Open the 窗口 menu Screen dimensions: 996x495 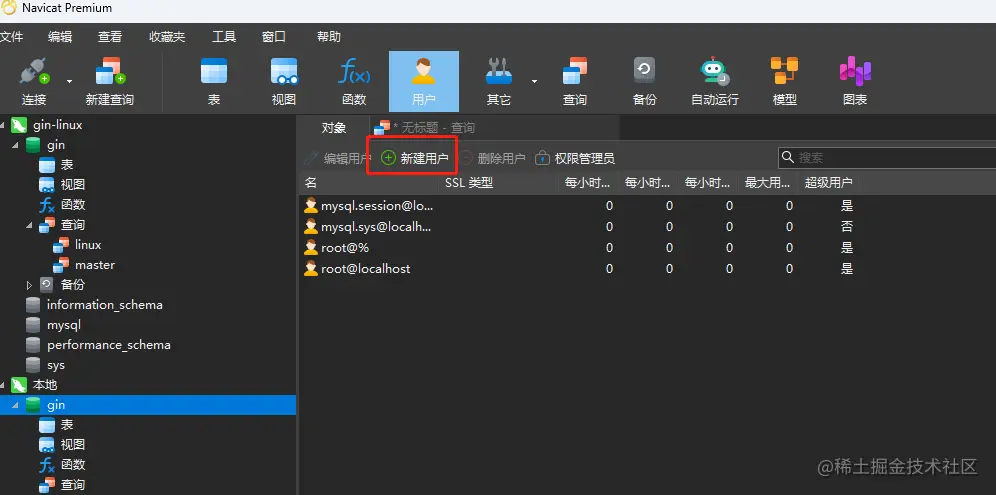[274, 37]
